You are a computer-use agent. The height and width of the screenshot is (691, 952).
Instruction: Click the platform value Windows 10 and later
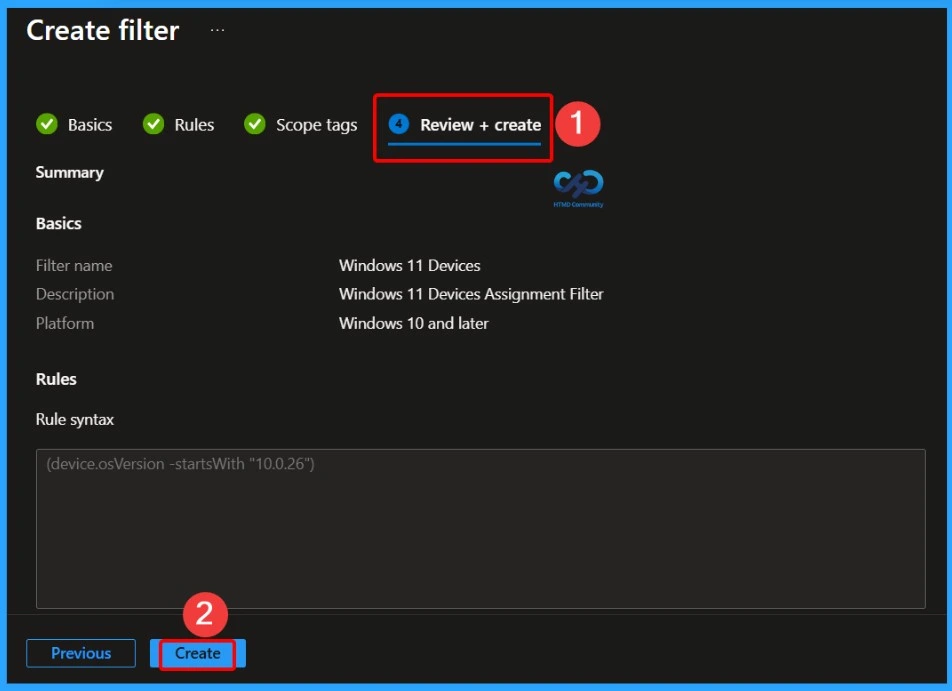tap(413, 323)
